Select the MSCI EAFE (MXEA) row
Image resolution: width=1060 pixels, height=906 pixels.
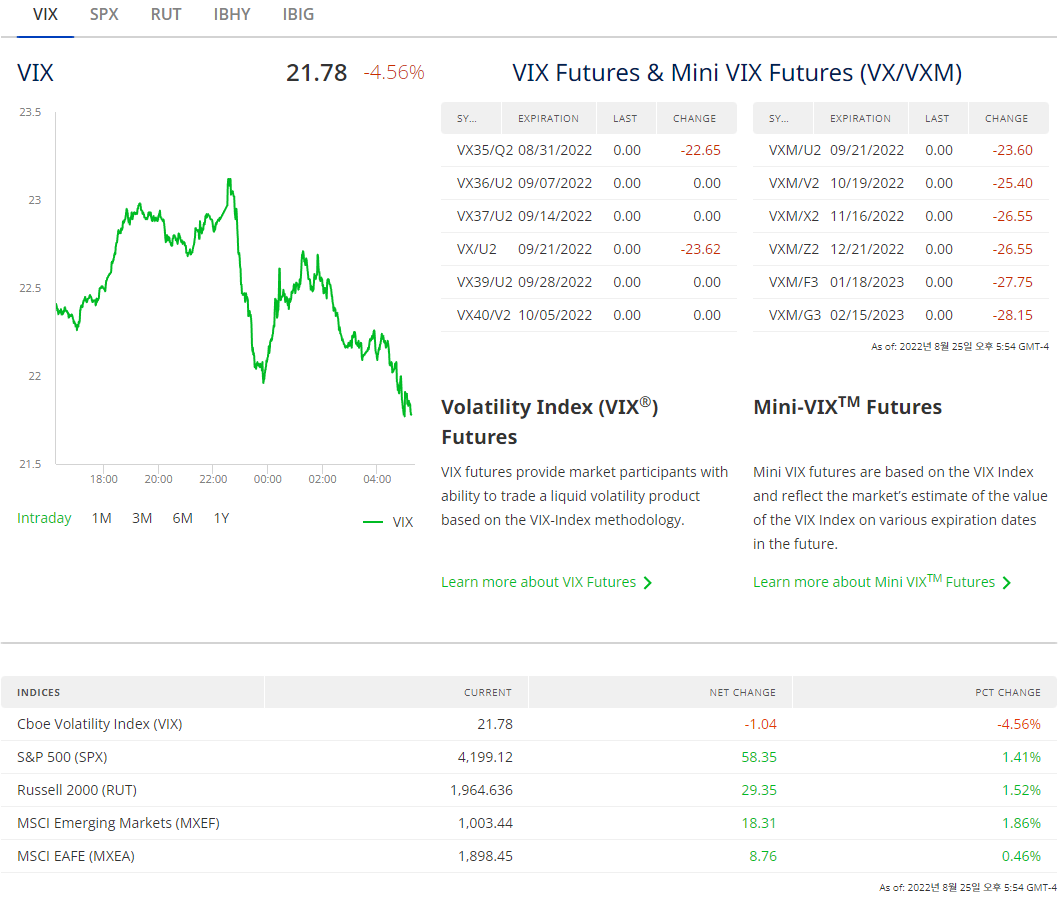coord(529,857)
